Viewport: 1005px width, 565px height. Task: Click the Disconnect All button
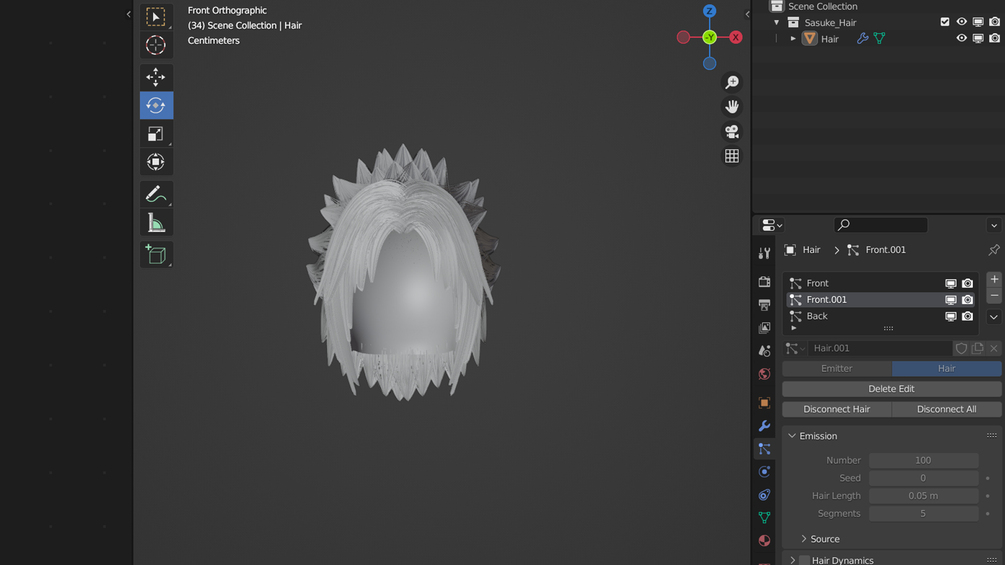[946, 409]
